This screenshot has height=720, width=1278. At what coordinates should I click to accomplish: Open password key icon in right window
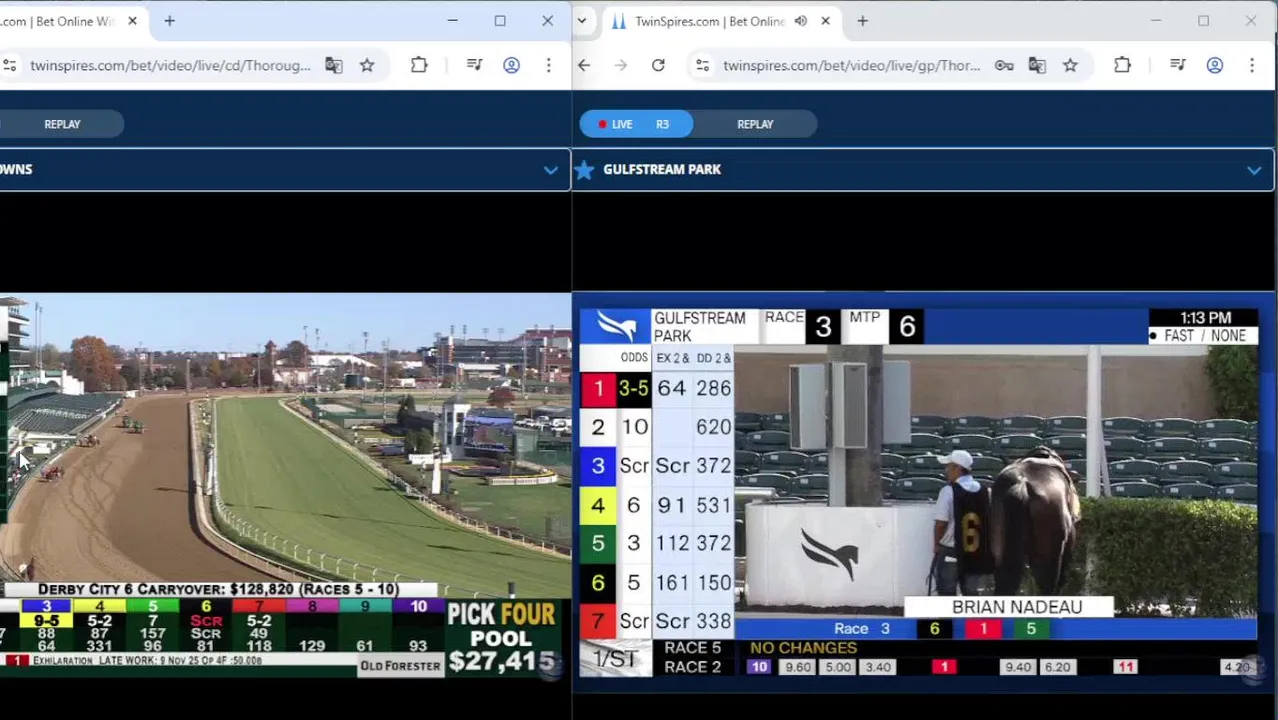pyautogui.click(x=1004, y=65)
